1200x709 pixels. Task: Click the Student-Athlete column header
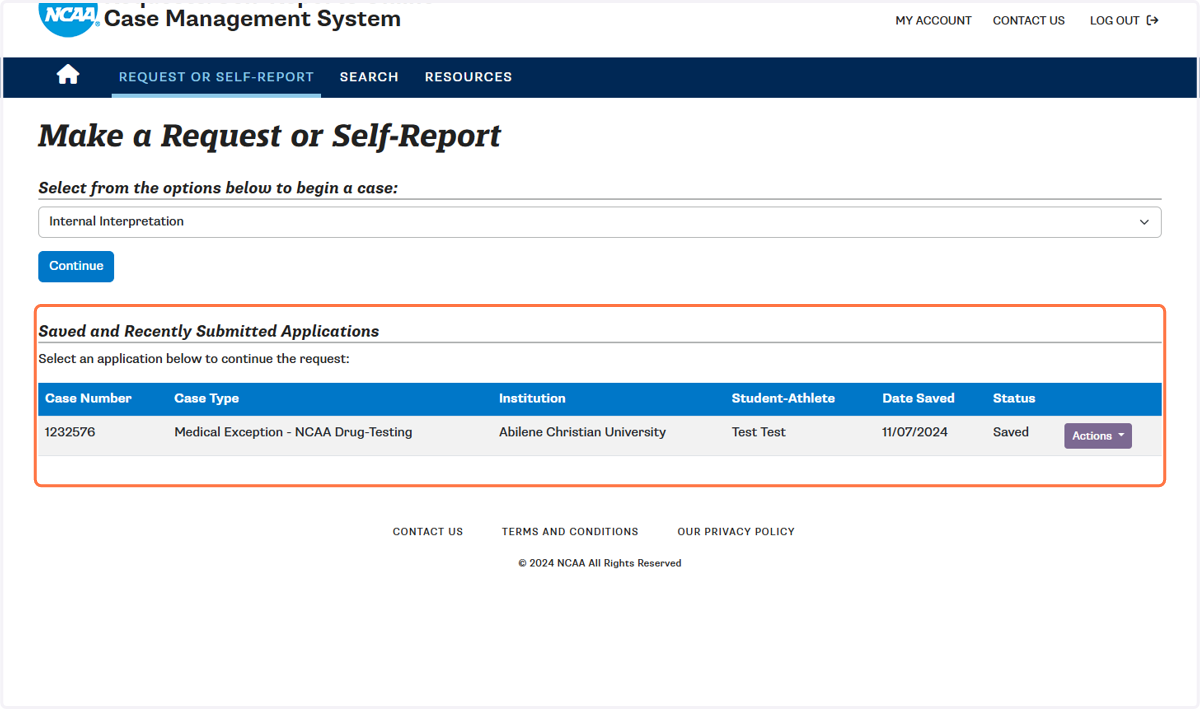(x=783, y=398)
